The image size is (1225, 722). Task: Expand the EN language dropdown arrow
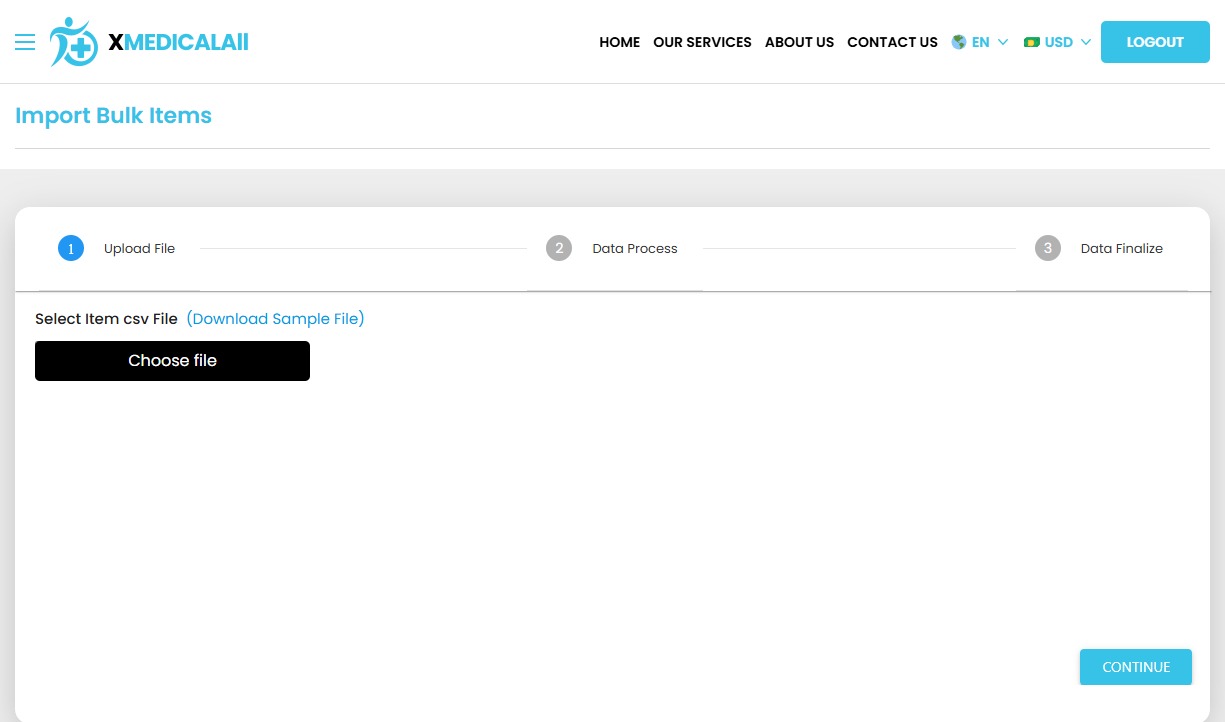[x=1003, y=42]
